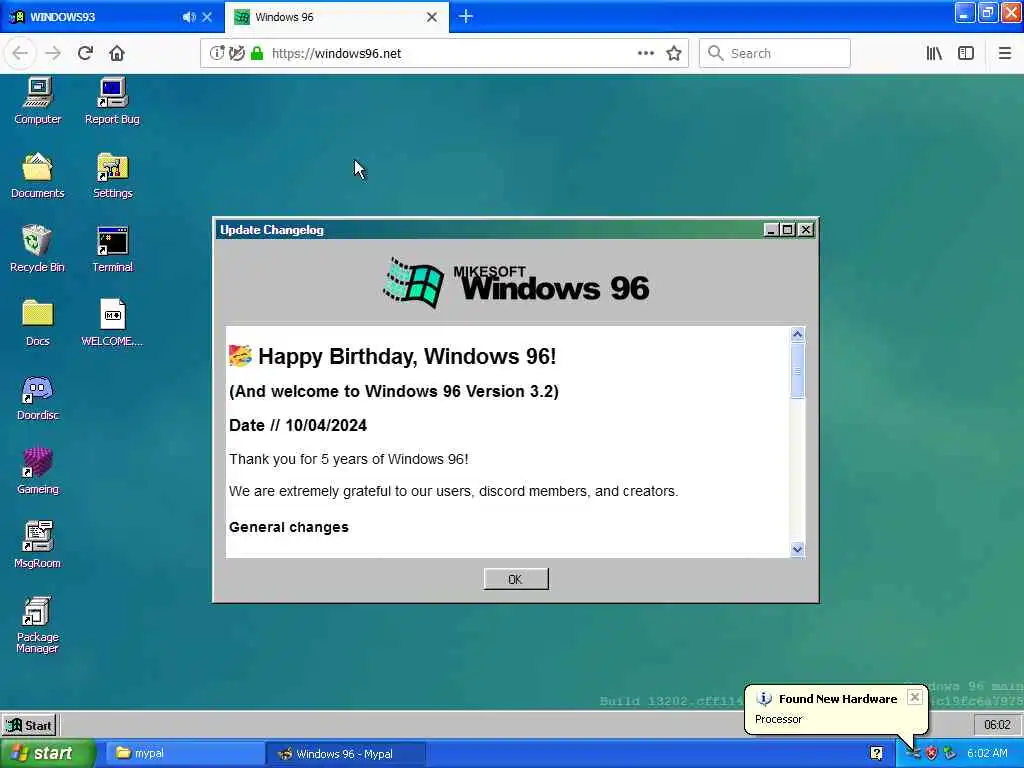
Task: Open page actions three-dot menu
Action: tap(646, 53)
